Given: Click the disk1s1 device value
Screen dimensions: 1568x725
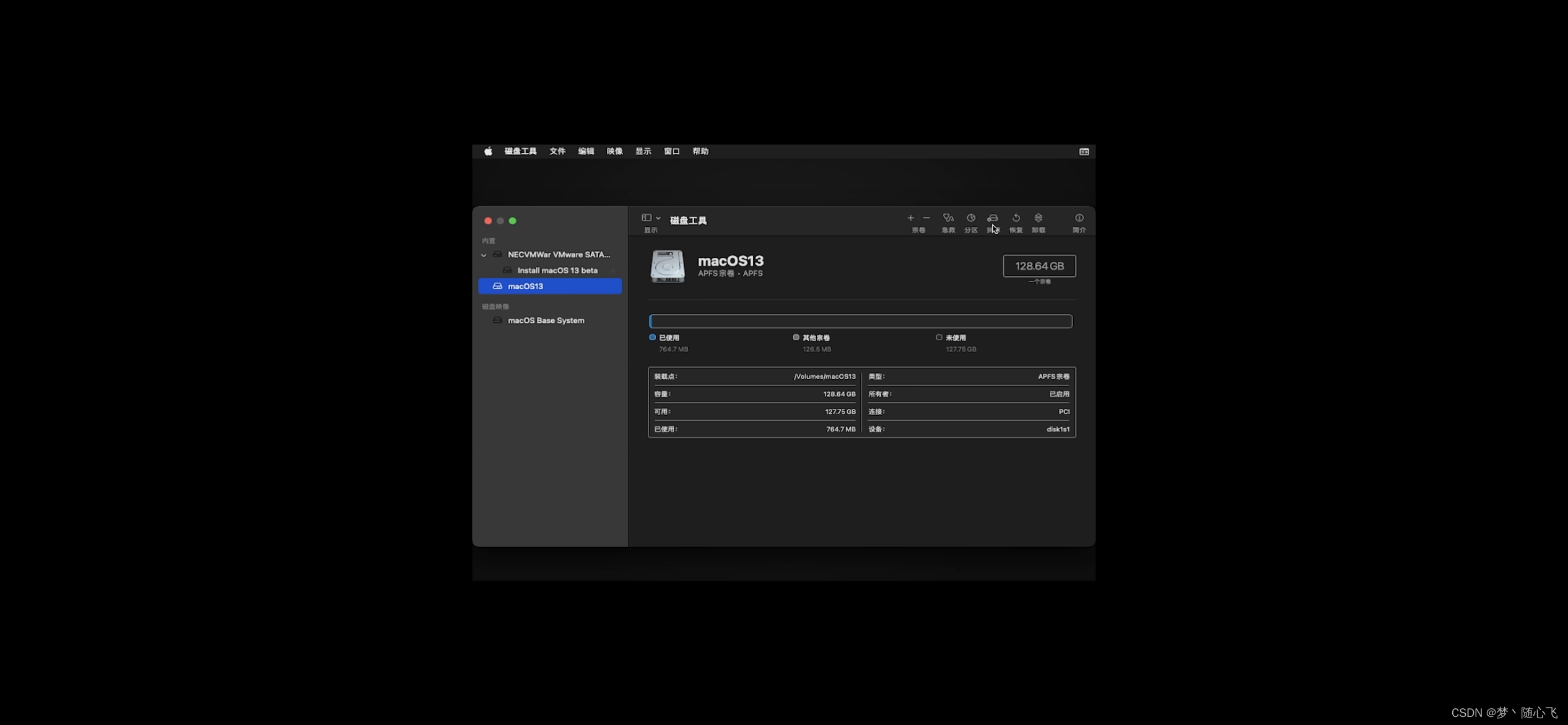Looking at the screenshot, I should point(1058,429).
